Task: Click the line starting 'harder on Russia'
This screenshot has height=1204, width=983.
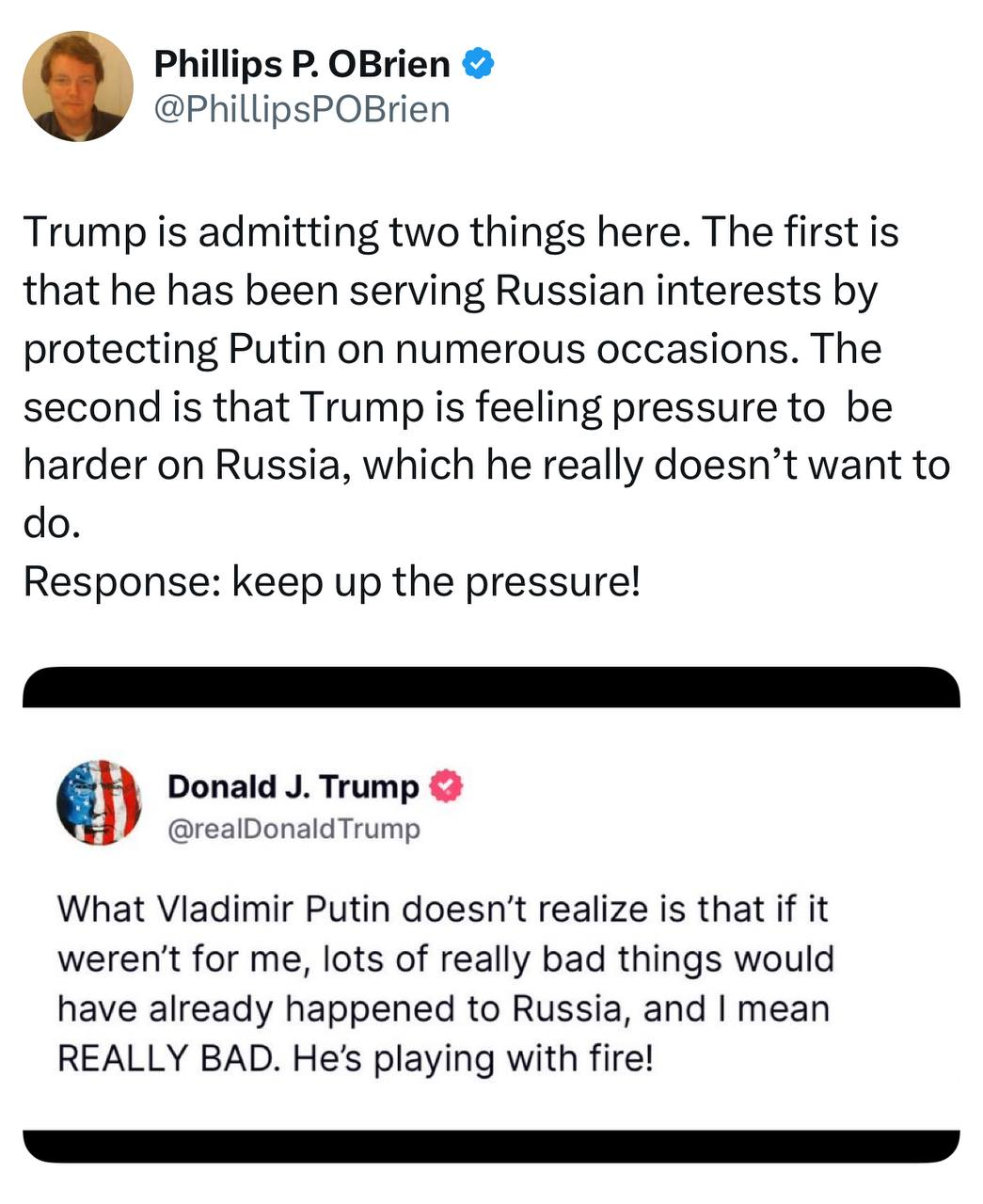Action: pos(486,465)
